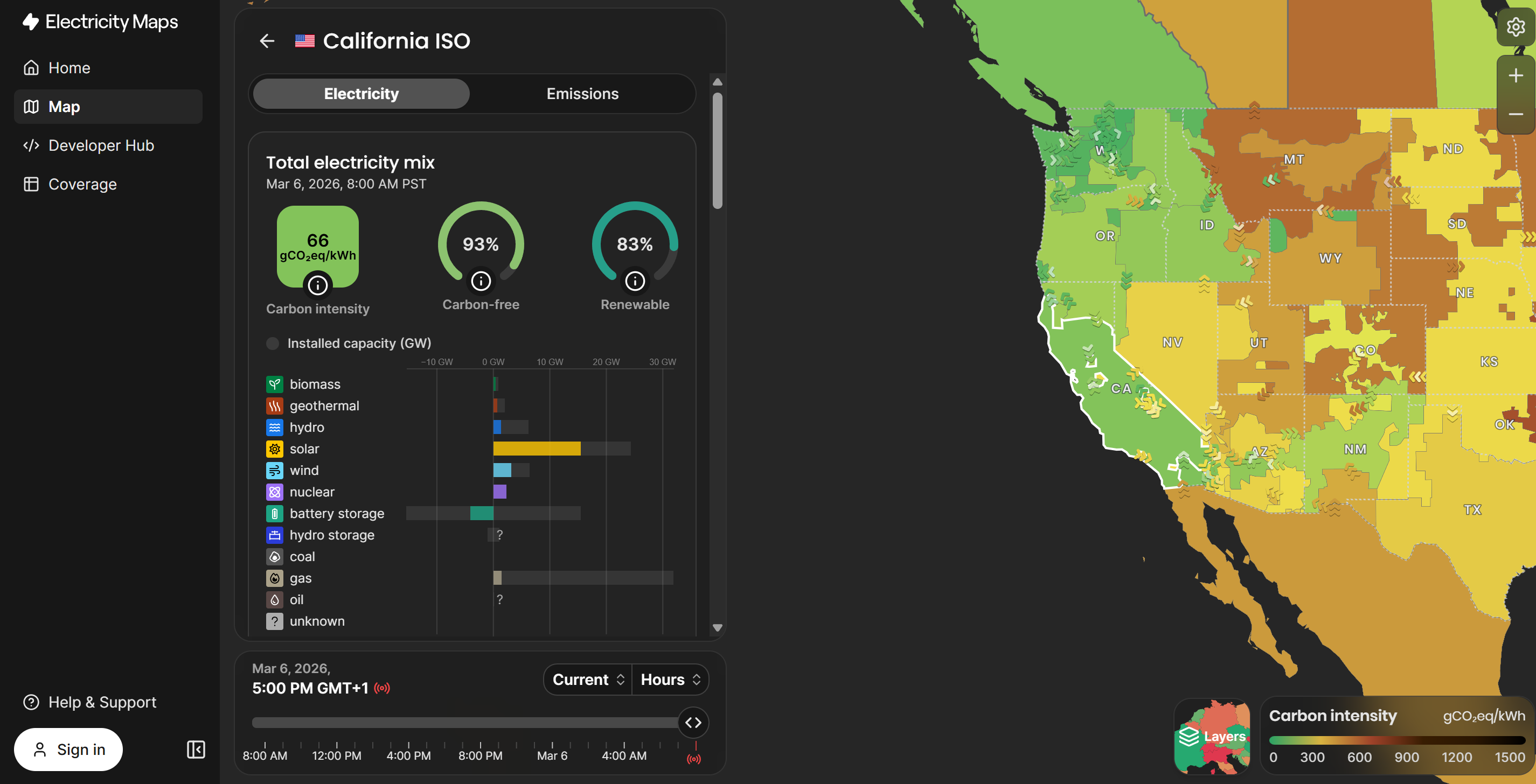Enable Installed capacity display

click(273, 343)
